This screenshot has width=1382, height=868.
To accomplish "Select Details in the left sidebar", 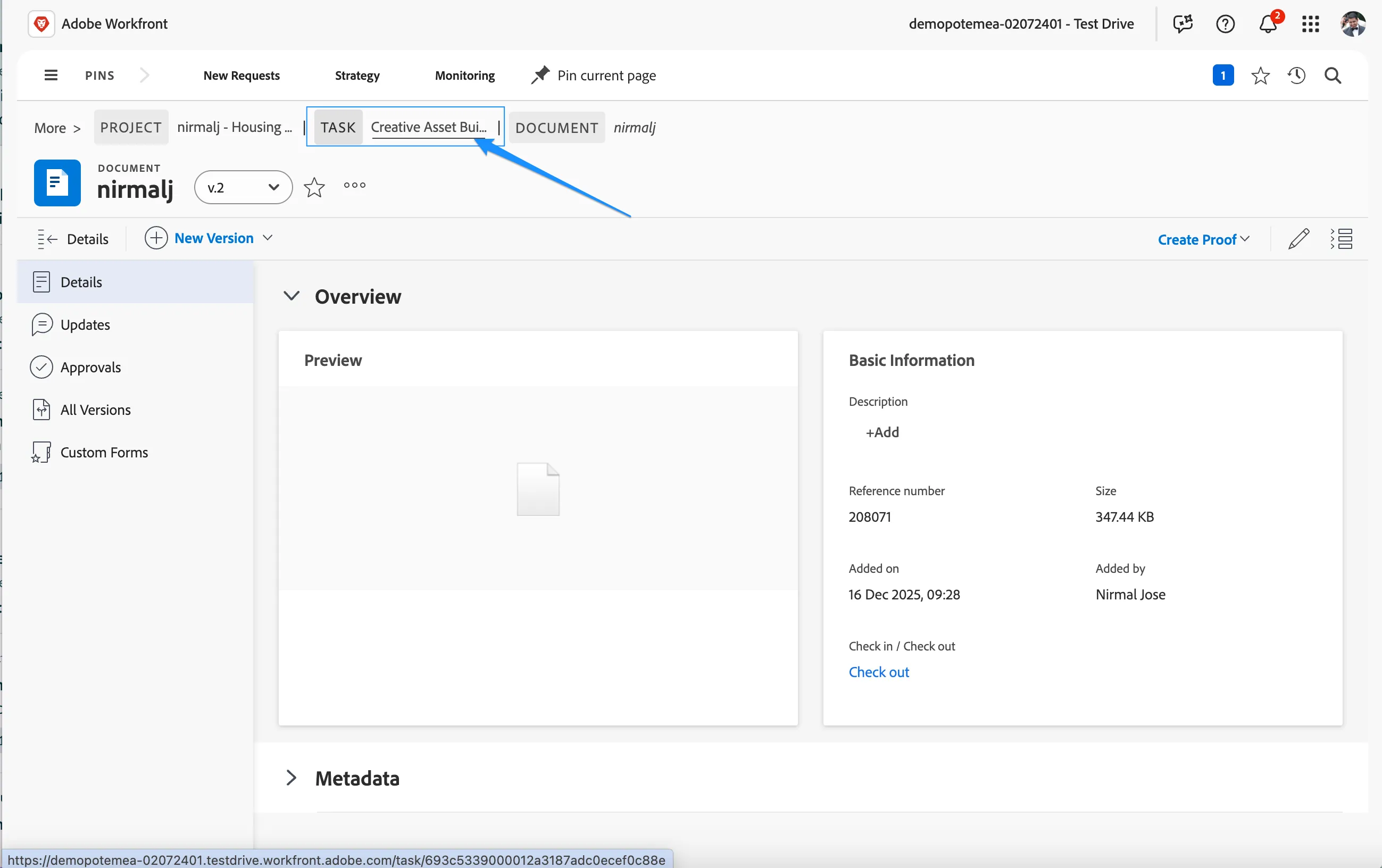I will (136, 282).
